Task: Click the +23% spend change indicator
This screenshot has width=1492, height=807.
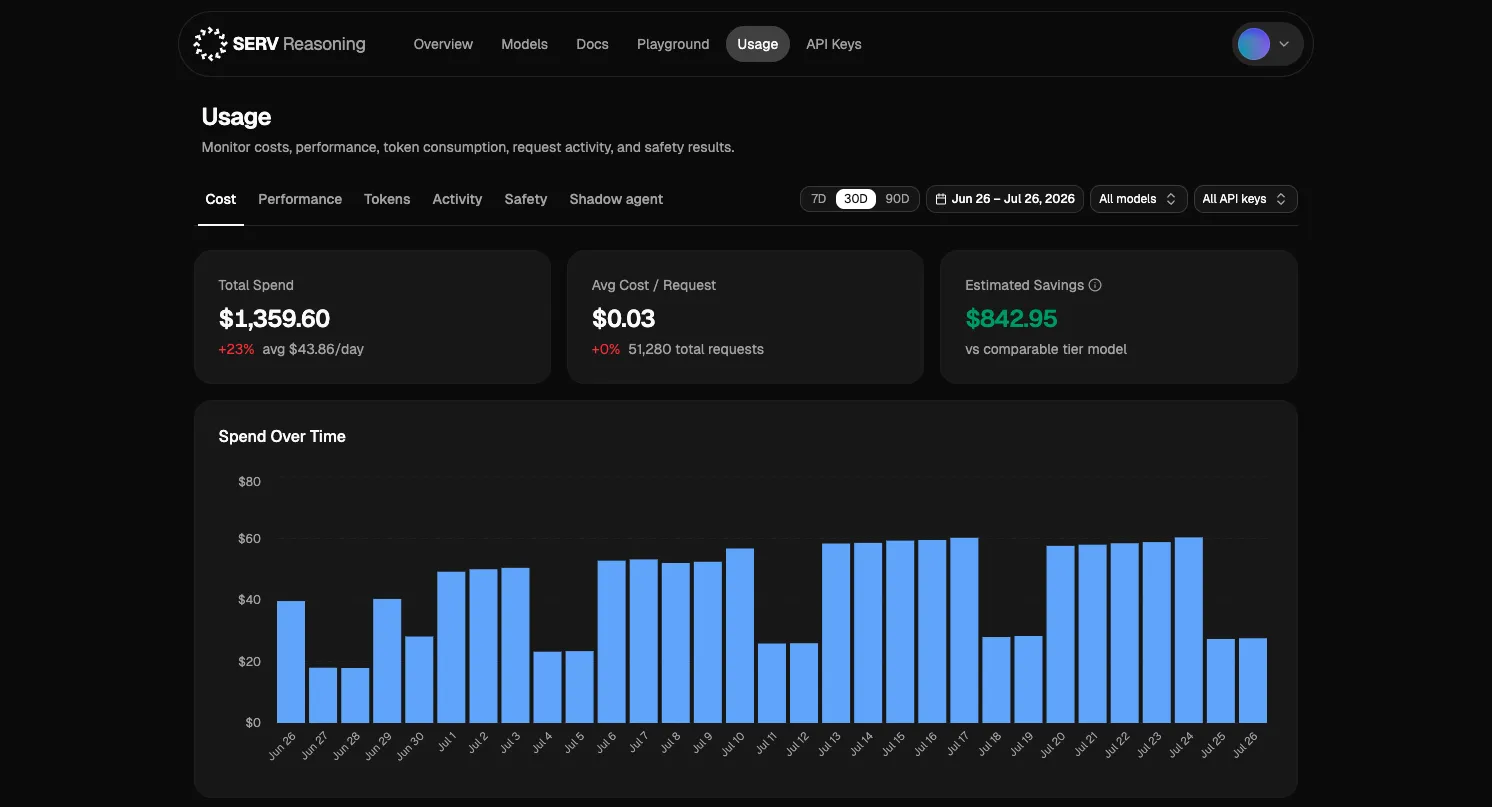Action: pos(236,349)
